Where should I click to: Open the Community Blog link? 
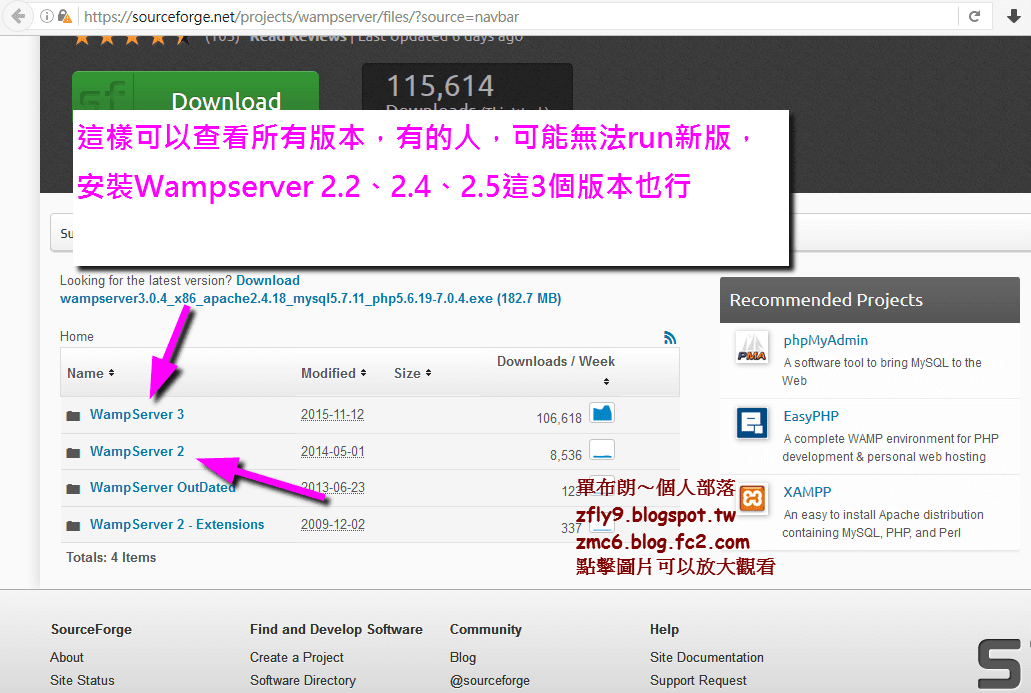coord(463,657)
